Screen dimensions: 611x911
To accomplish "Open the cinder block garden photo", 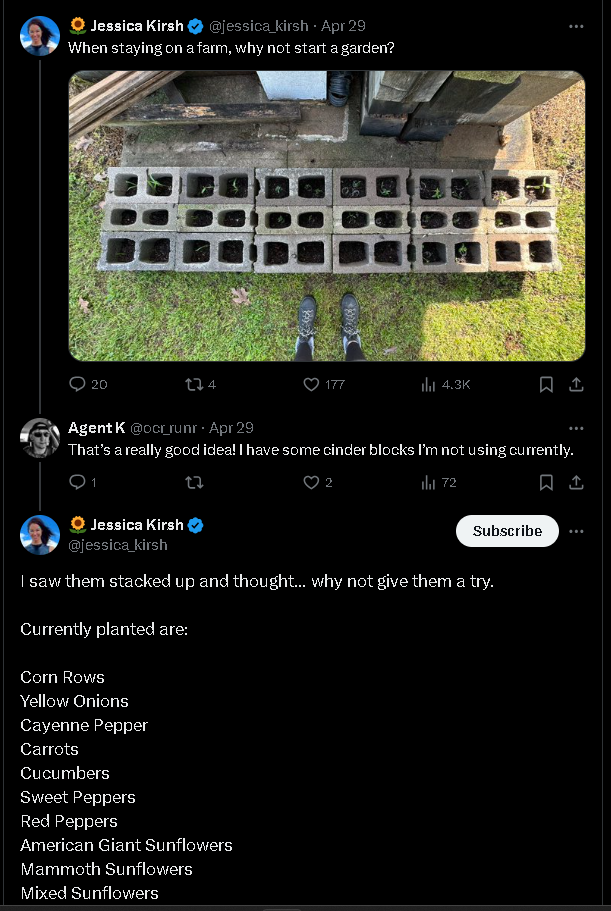I will pyautogui.click(x=326, y=216).
